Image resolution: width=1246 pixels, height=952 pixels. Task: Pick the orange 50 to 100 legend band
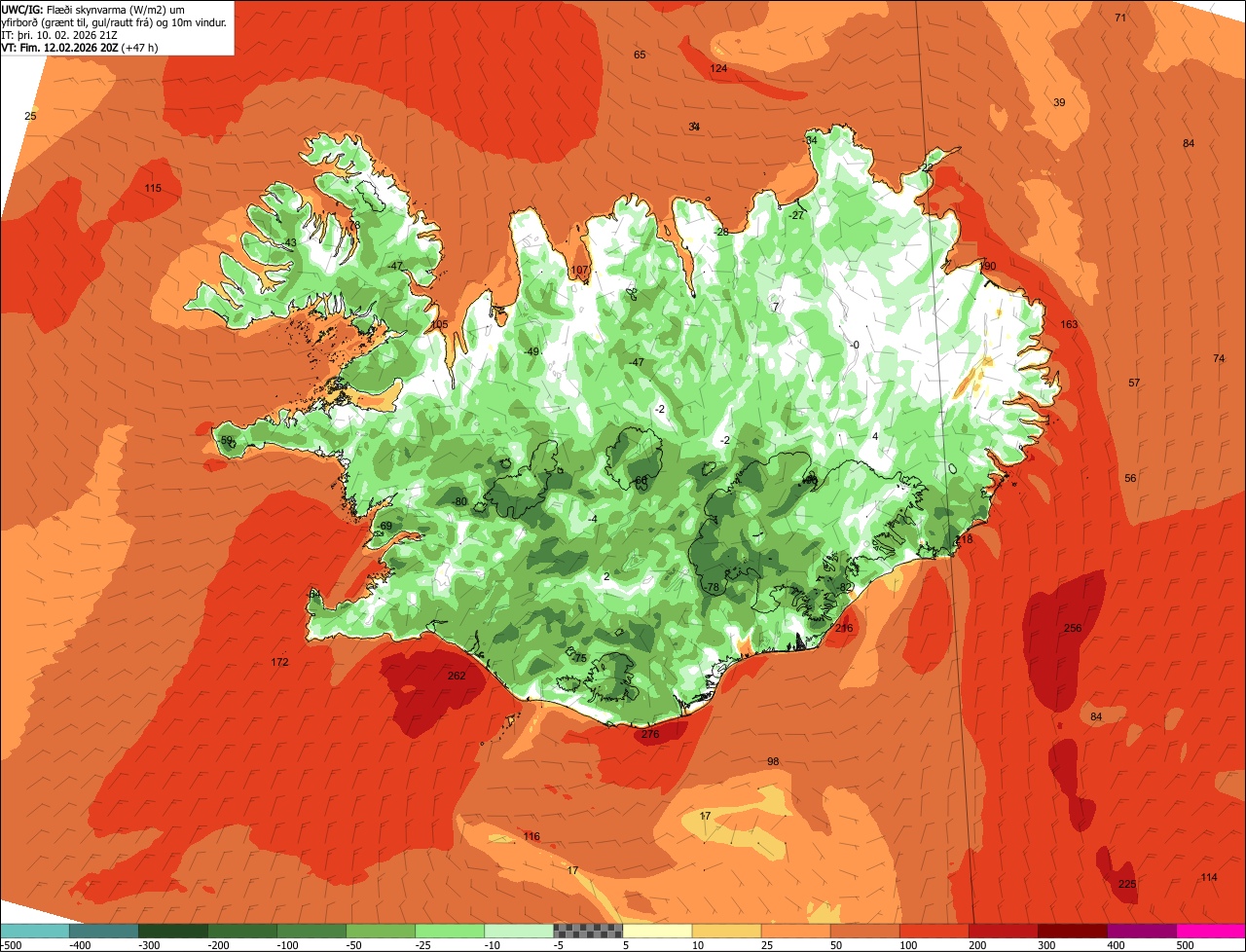point(864,931)
